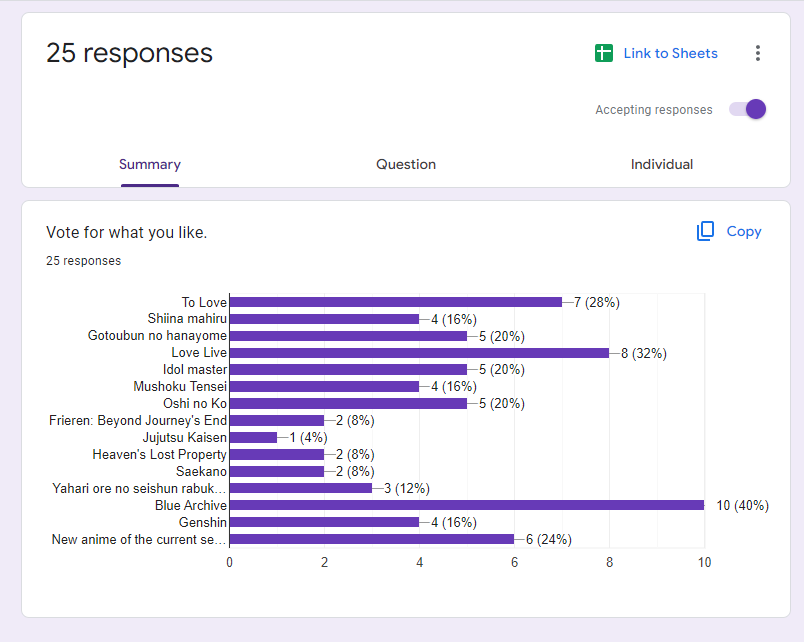Click the Yahari ore no seishun bar
The image size is (804, 642).
tap(300, 488)
